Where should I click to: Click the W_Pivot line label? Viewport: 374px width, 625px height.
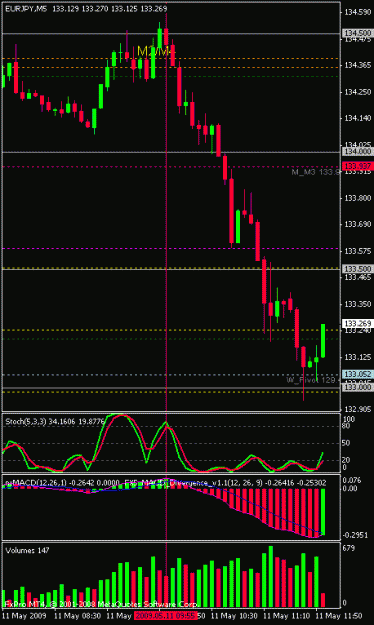[x=313, y=380]
